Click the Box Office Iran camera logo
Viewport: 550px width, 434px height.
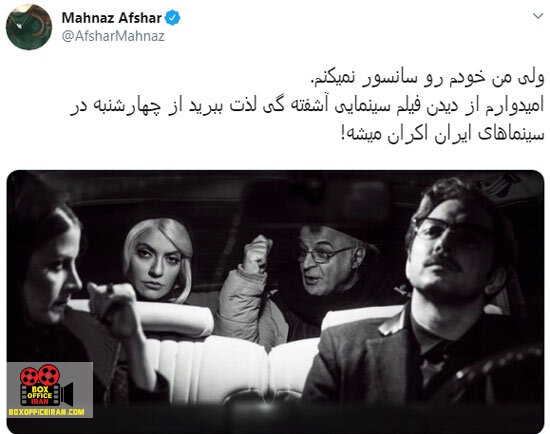tap(47, 386)
